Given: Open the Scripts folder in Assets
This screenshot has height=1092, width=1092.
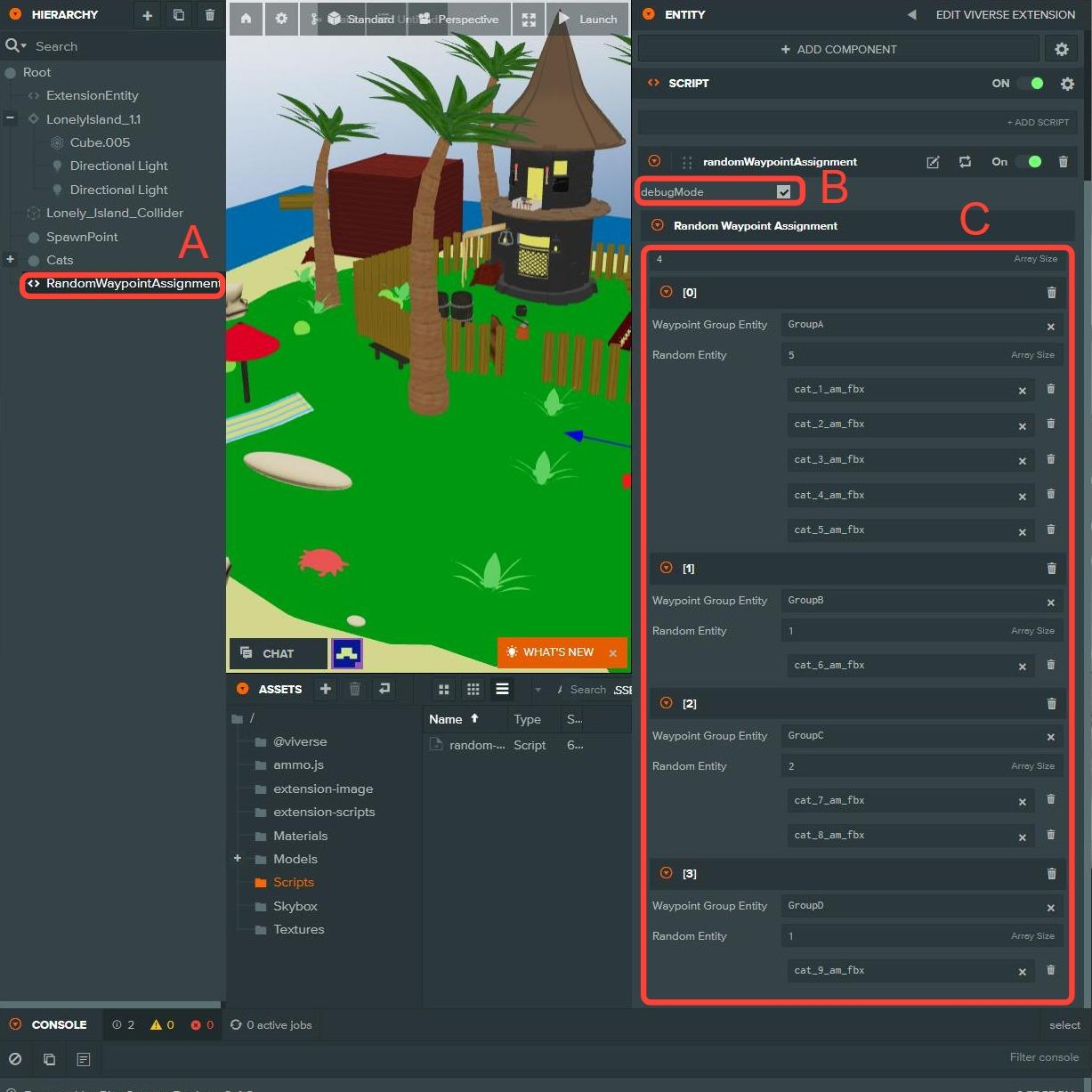Looking at the screenshot, I should point(293,883).
